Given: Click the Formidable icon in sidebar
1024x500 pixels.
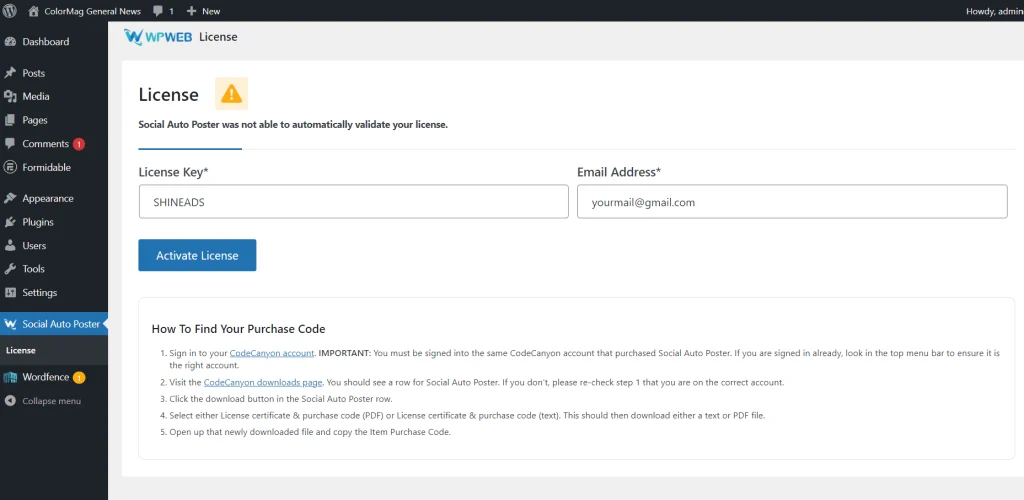Looking at the screenshot, I should tap(10, 167).
